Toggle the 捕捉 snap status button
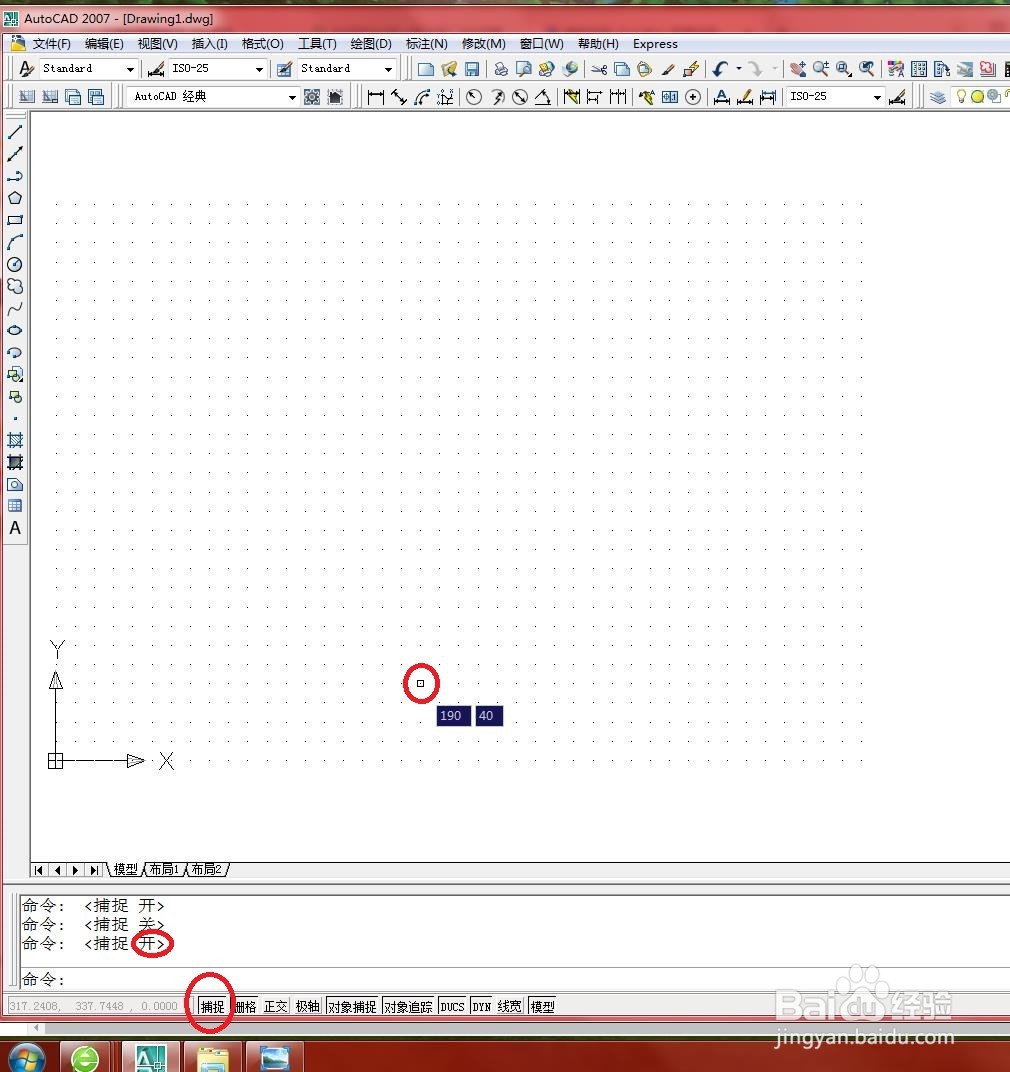The height and width of the screenshot is (1072, 1010). [x=212, y=1006]
